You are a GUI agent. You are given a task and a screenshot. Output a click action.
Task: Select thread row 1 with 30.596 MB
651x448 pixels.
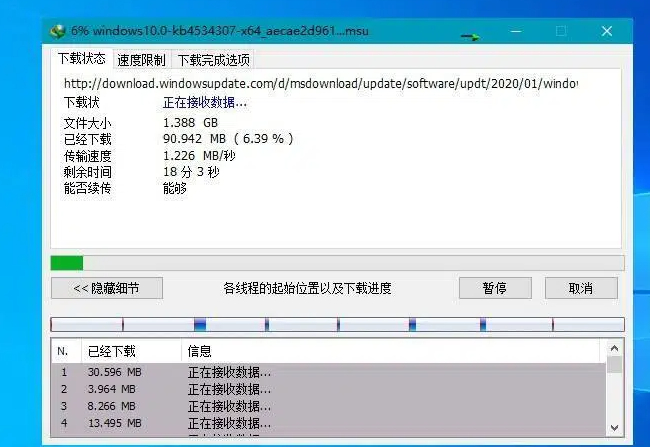point(328,372)
